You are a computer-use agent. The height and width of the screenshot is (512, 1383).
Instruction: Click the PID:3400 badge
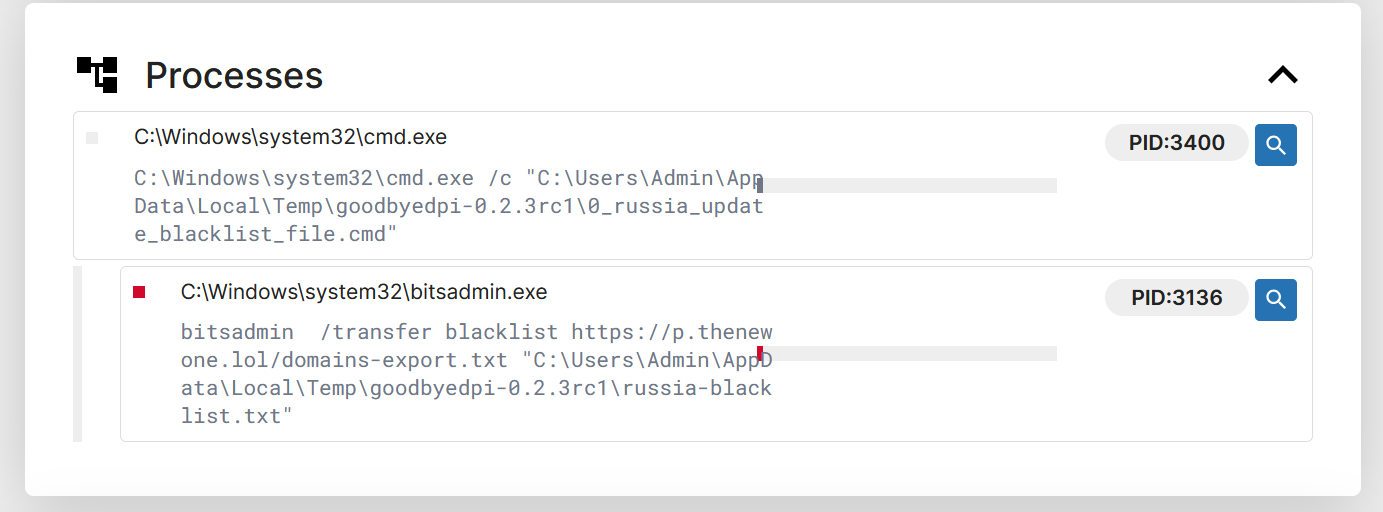coord(1176,143)
